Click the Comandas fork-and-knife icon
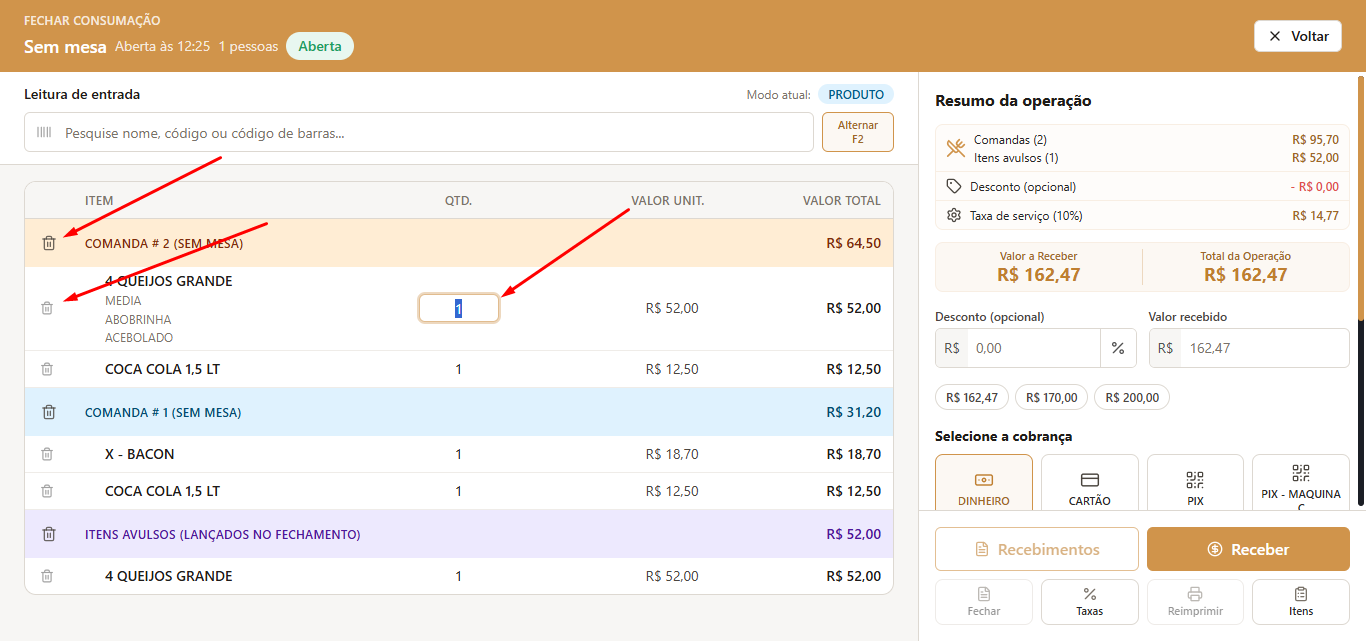 point(955,148)
